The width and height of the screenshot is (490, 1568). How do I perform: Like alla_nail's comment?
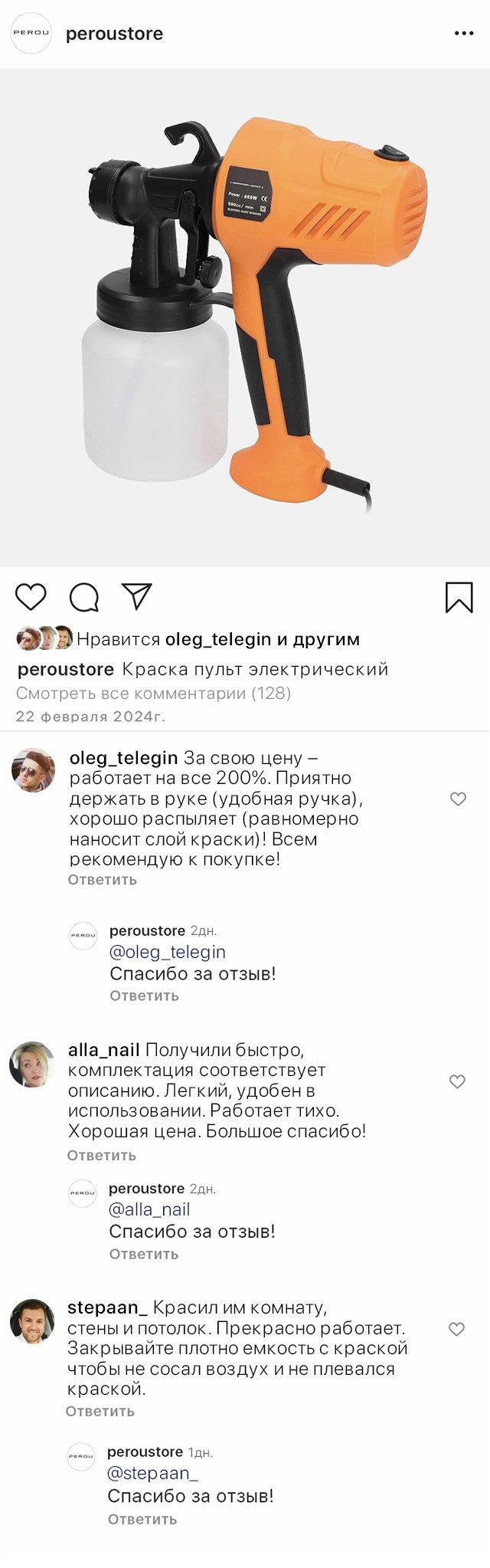[457, 1081]
